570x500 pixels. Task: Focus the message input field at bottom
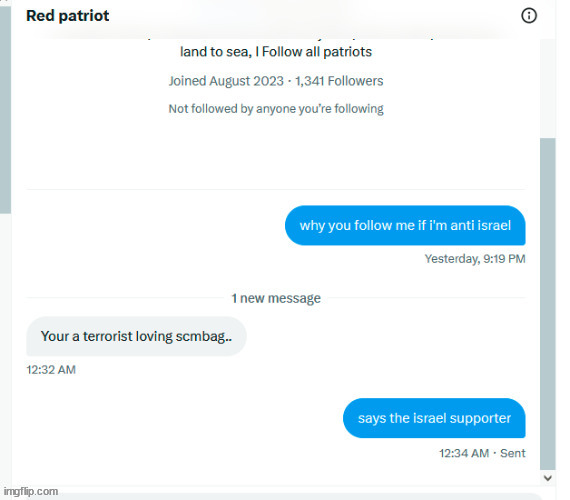[276, 497]
